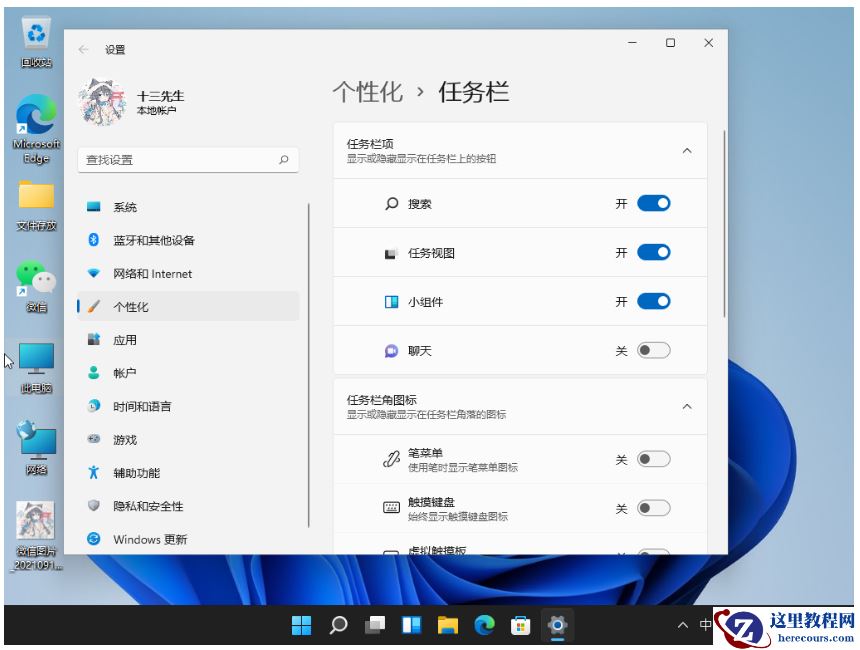Enable the 笔菜单 toggle
The width and height of the screenshot is (860, 650).
[x=654, y=458]
